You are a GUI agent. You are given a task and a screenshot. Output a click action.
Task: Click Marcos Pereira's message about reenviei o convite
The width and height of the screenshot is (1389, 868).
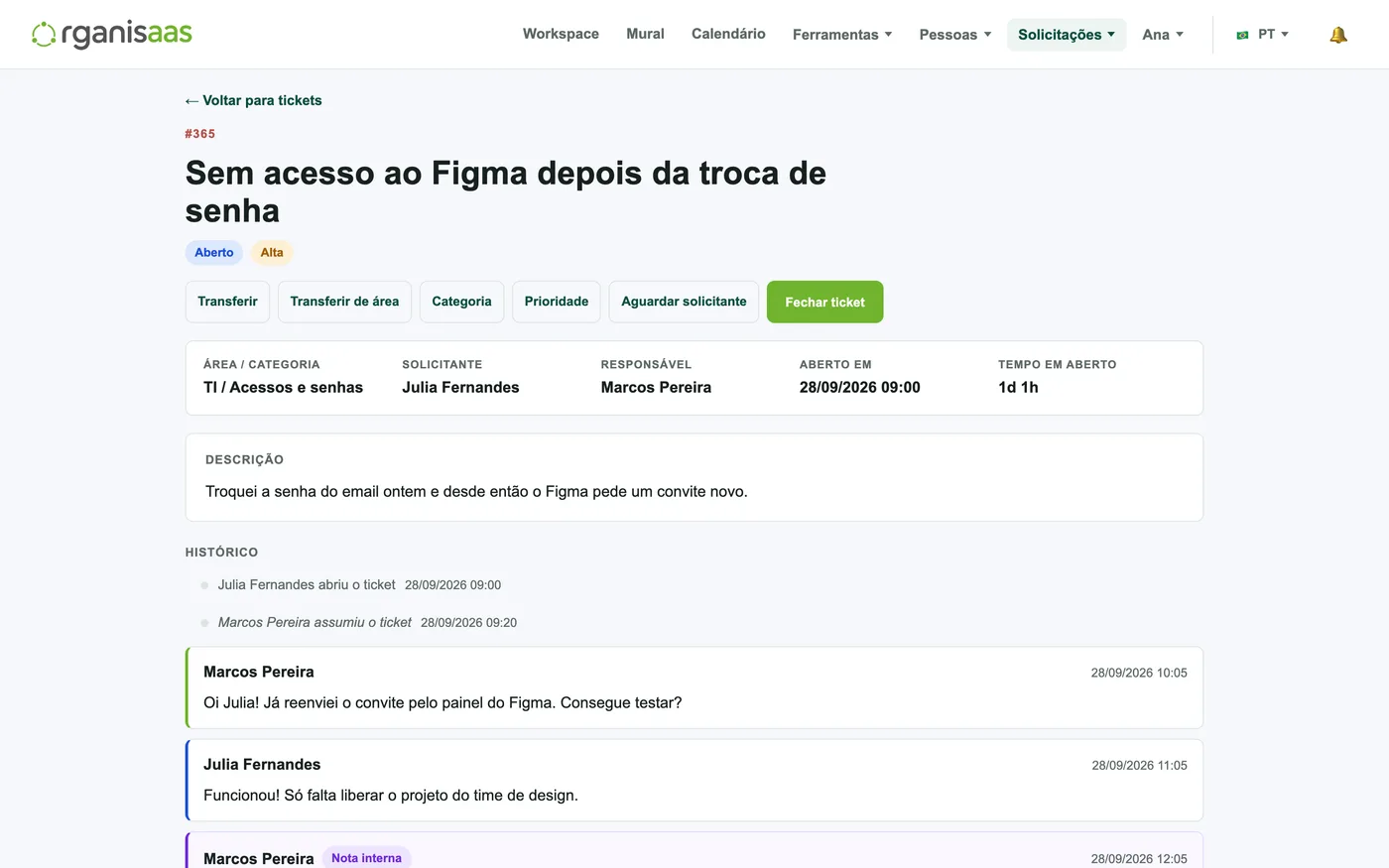pyautogui.click(x=442, y=702)
